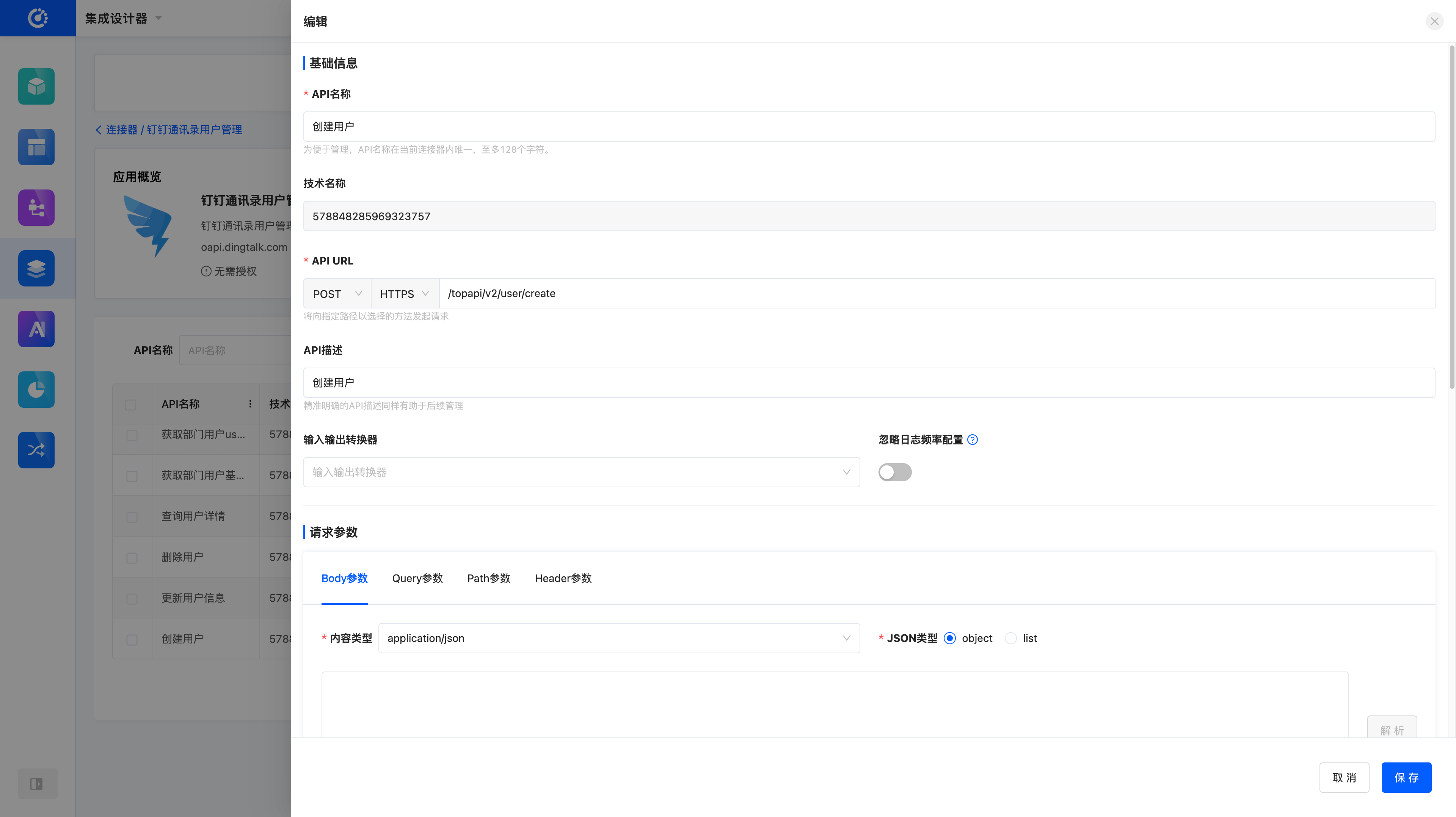Expand the HTTPS protocol dropdown

point(405,293)
